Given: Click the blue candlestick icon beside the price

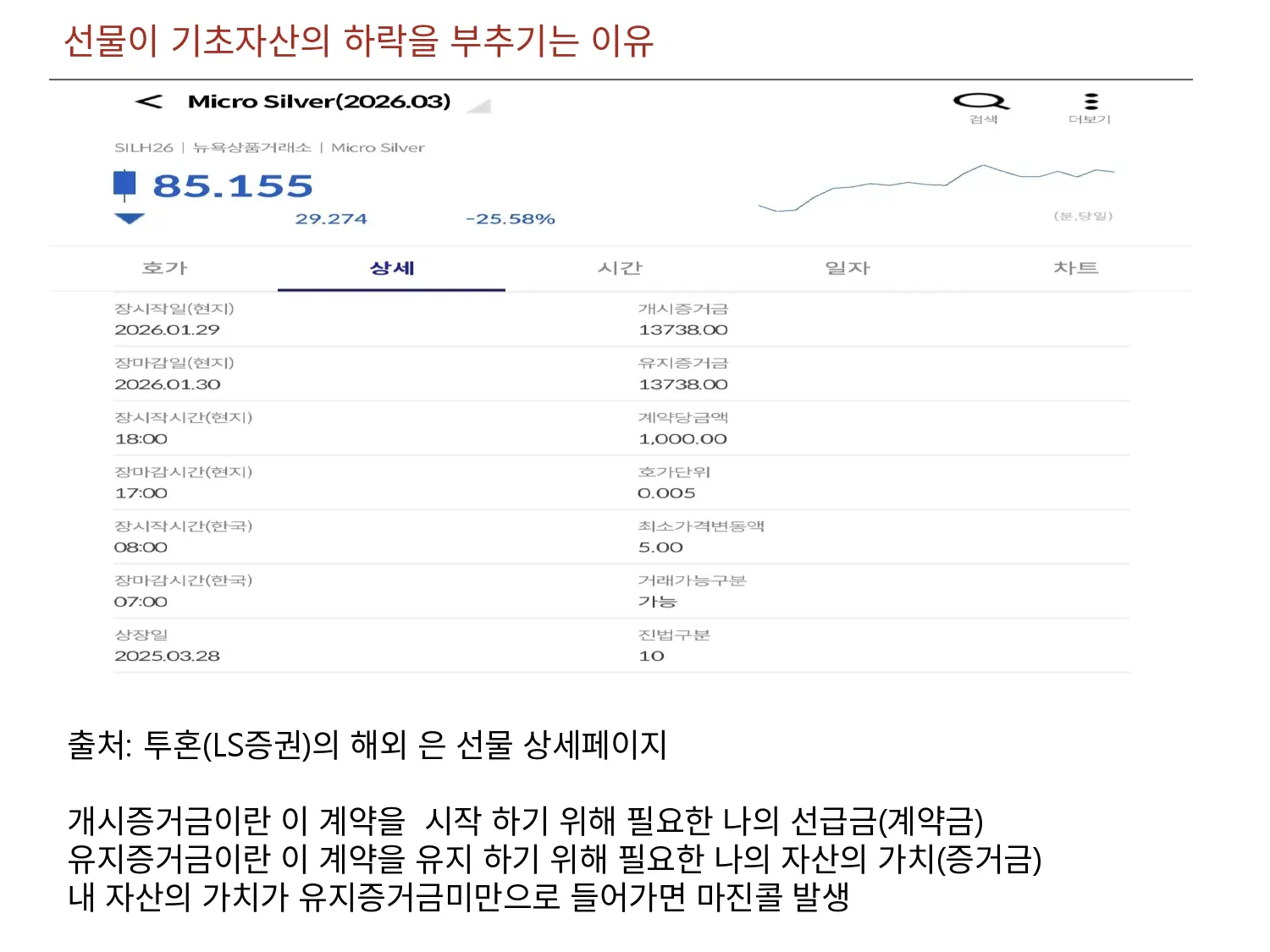Looking at the screenshot, I should [124, 185].
